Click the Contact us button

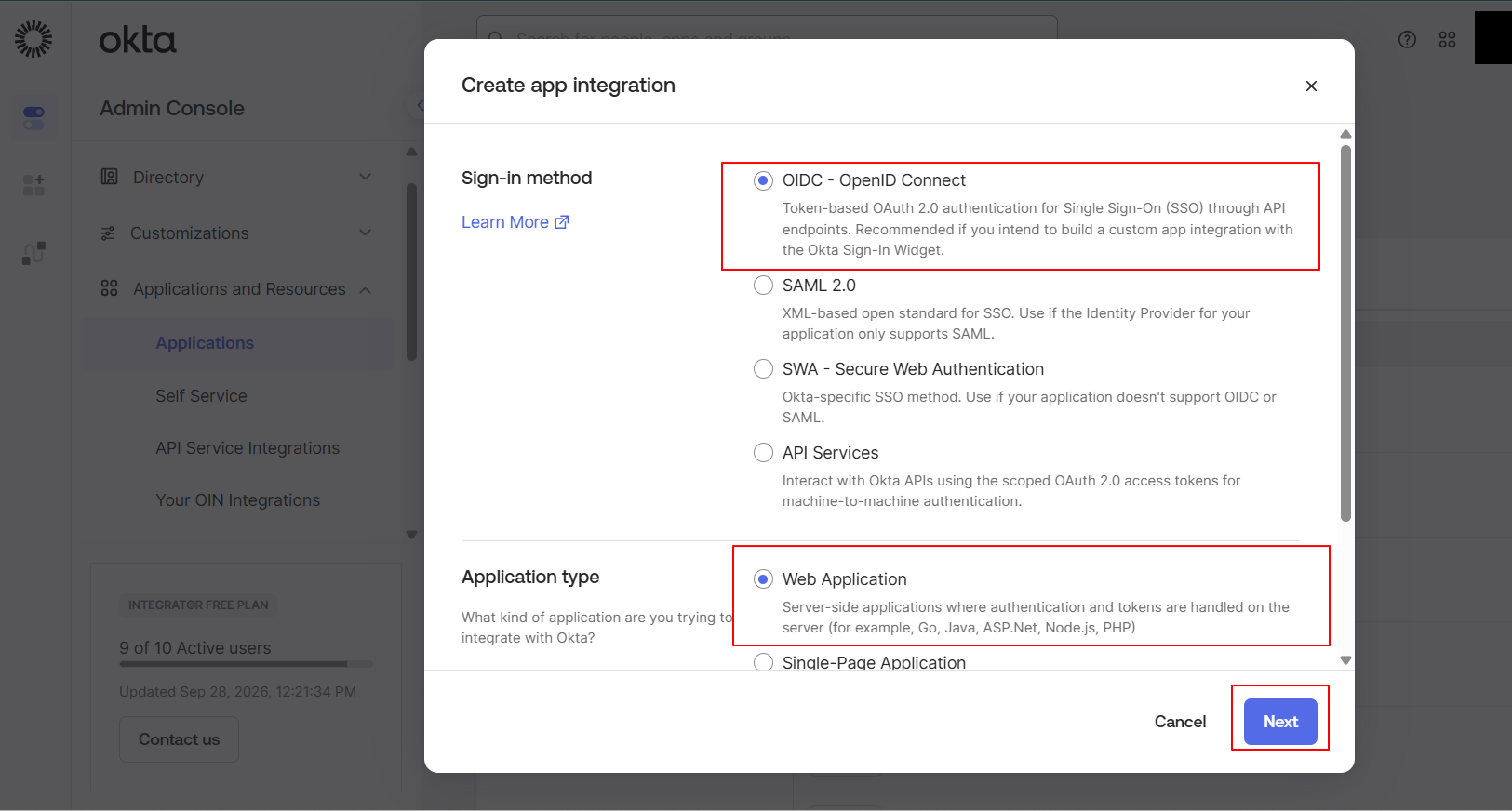179,739
